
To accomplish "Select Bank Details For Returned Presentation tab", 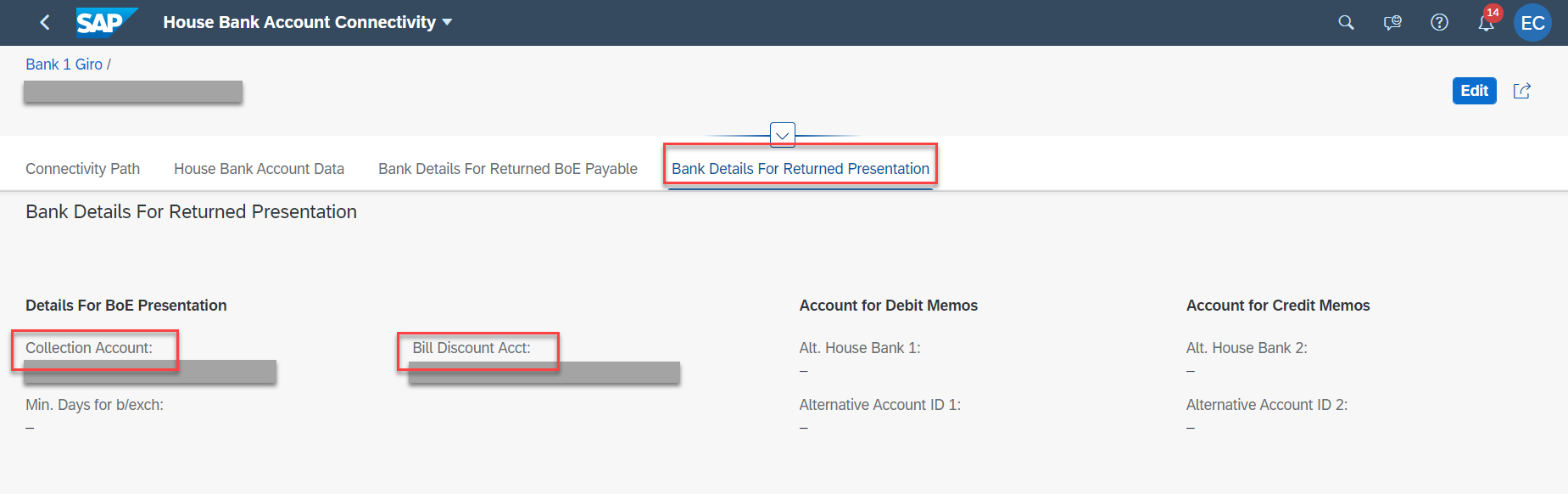I will [x=801, y=169].
